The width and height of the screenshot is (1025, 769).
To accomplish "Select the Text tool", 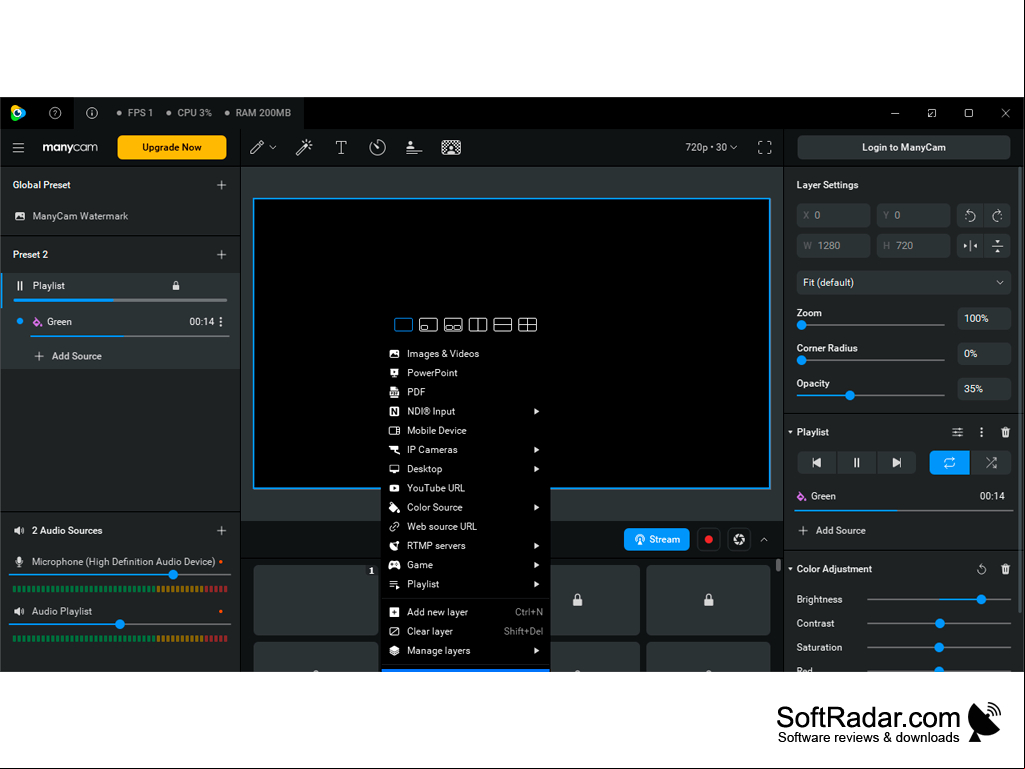I will 341,148.
